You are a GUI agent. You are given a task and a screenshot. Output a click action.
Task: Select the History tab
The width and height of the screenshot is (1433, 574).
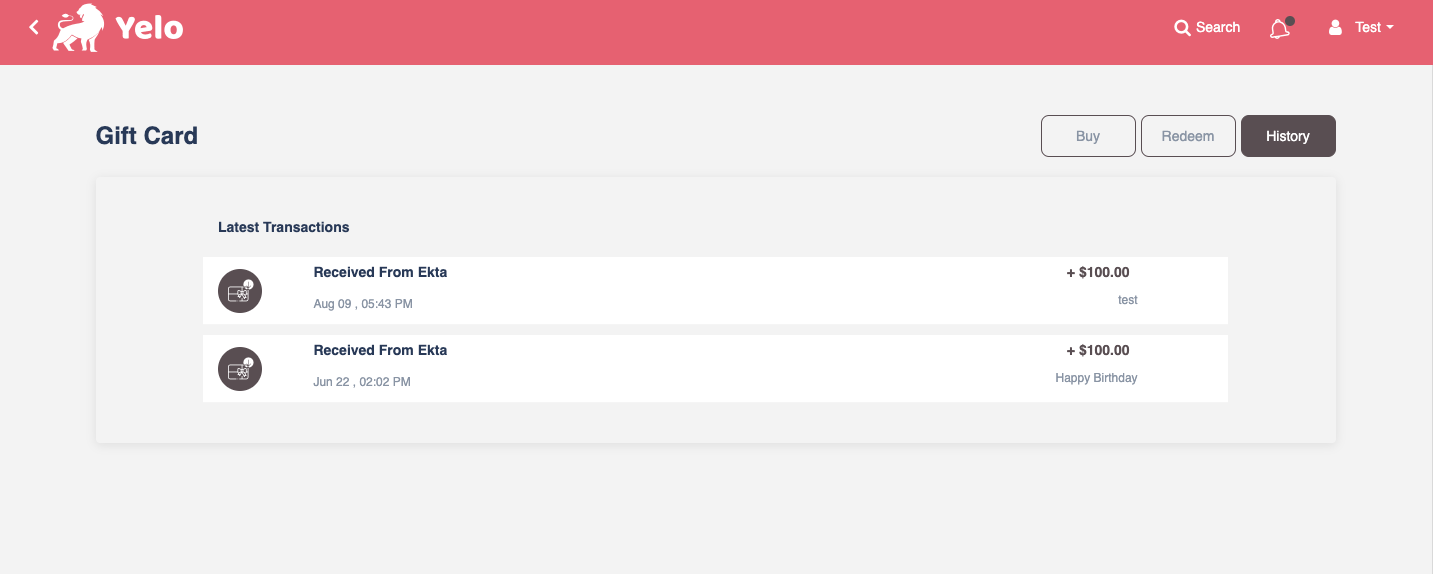pos(1288,136)
